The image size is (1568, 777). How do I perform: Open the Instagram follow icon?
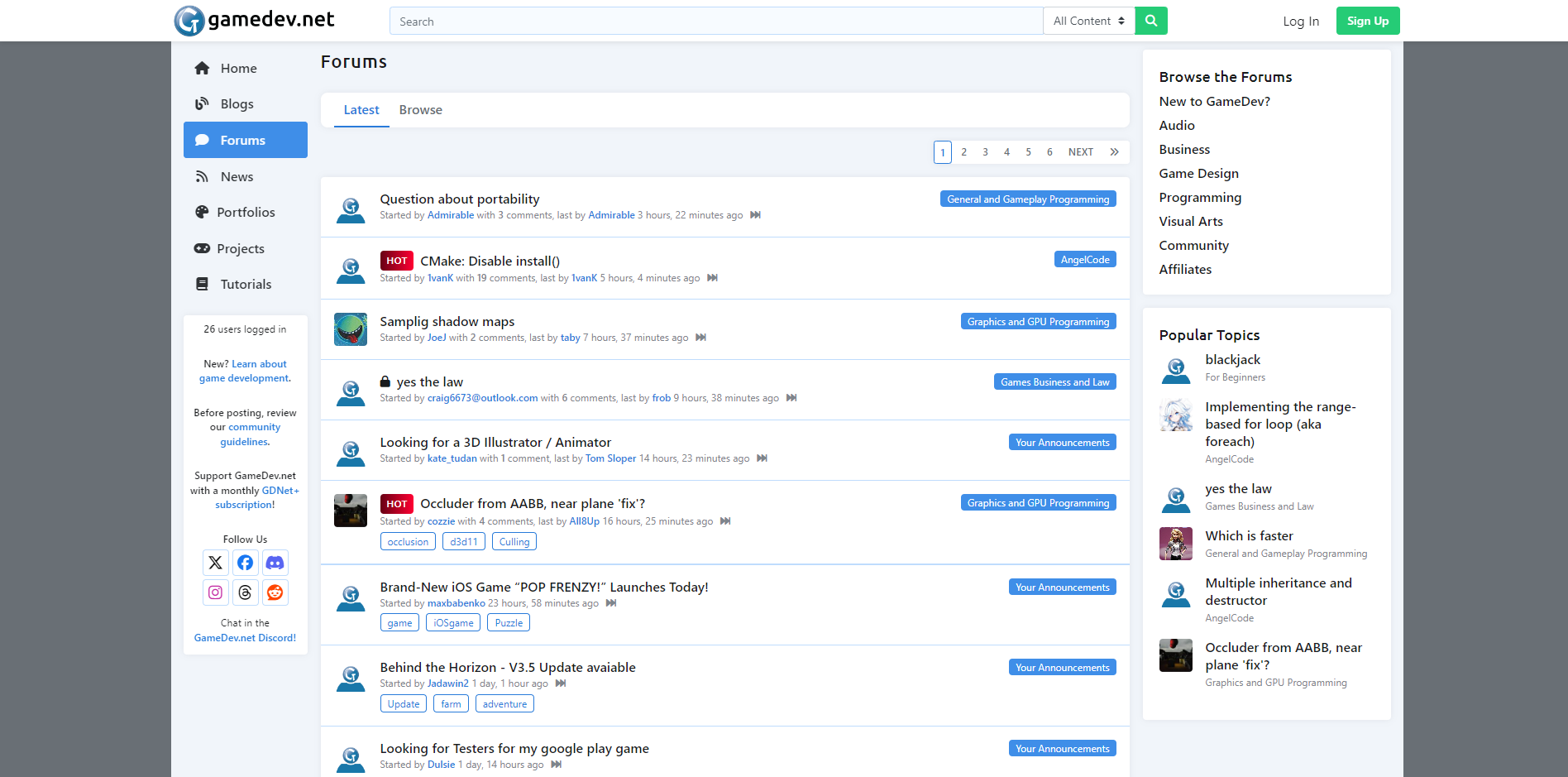(x=215, y=592)
